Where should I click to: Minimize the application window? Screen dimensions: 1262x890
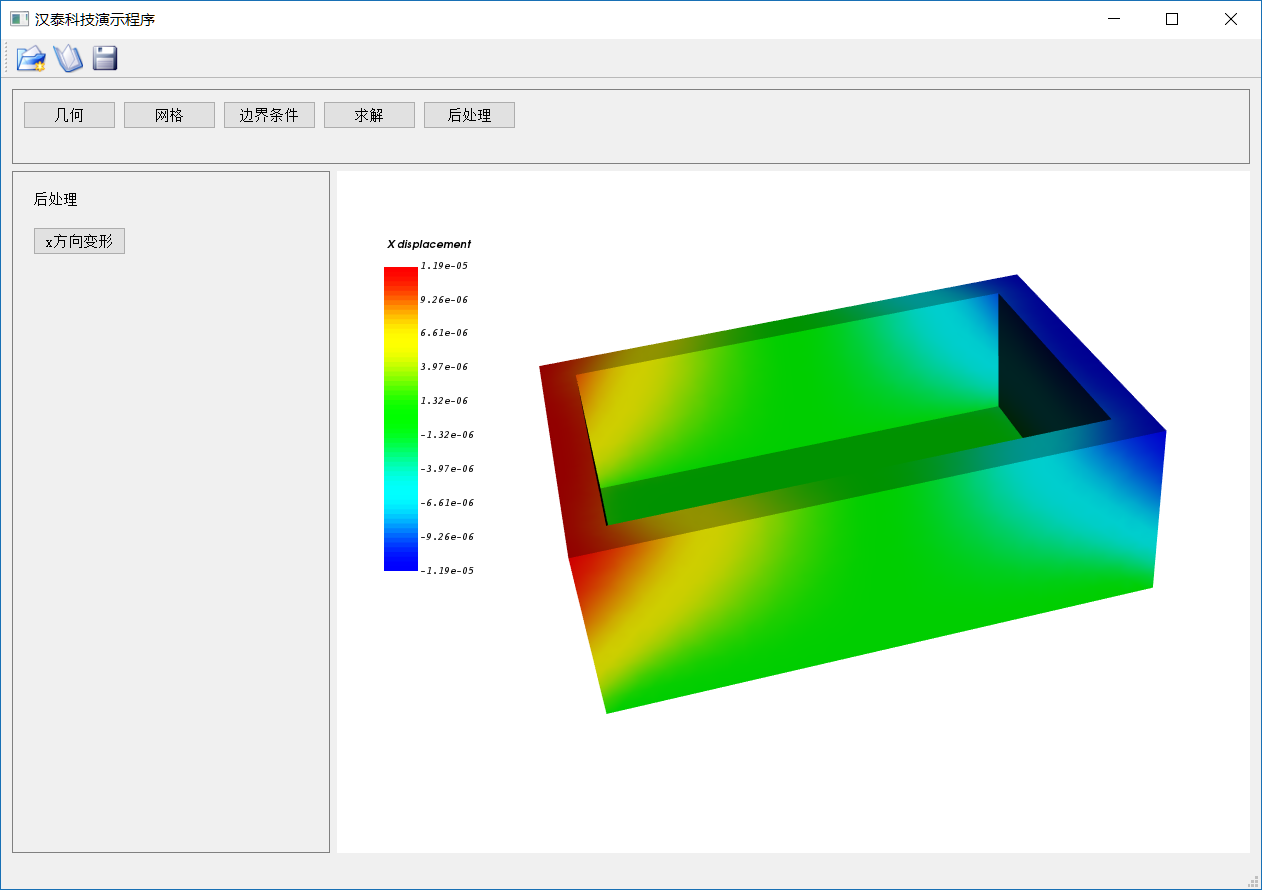tap(1114, 19)
